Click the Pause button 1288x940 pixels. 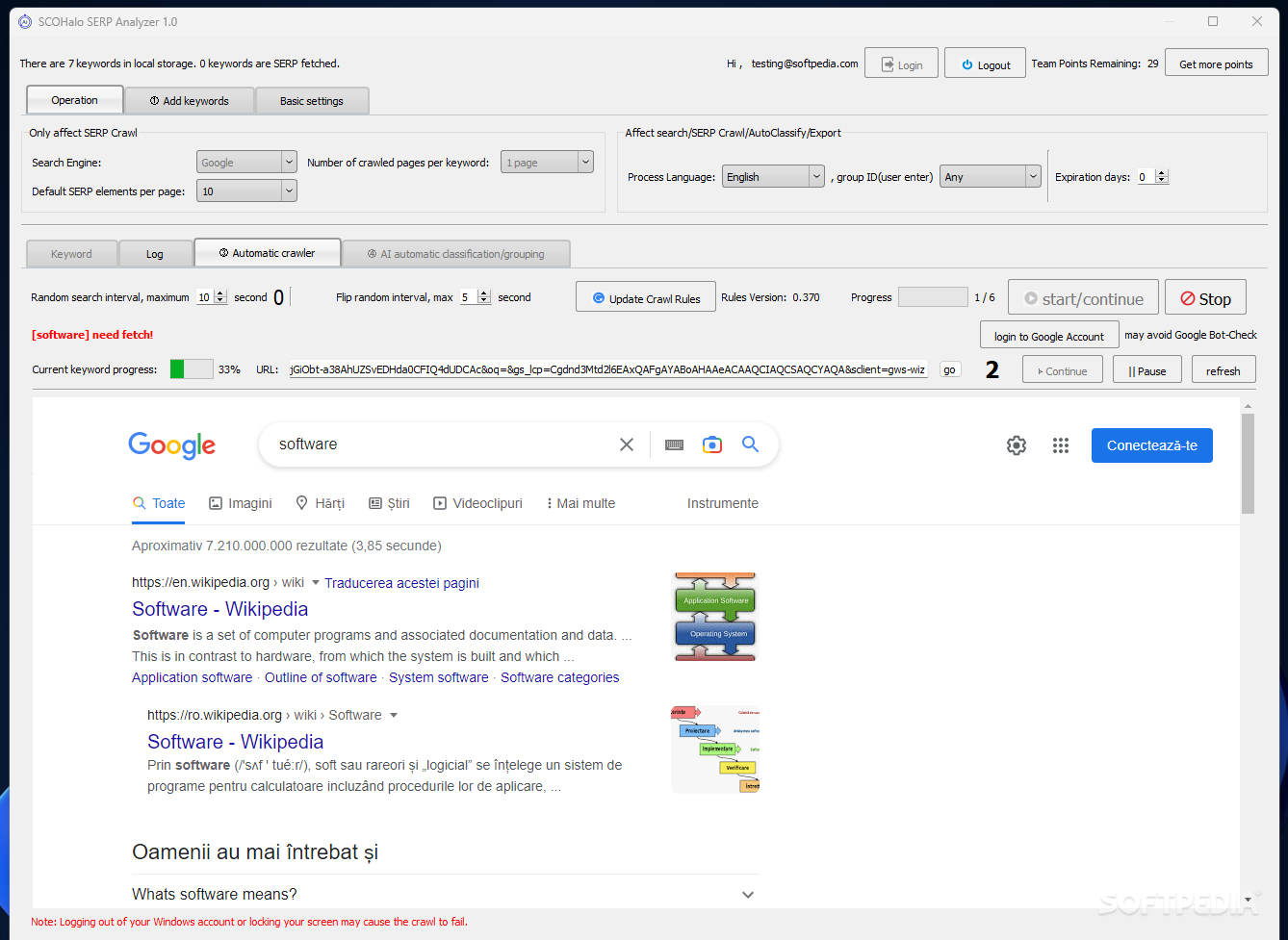point(1147,370)
